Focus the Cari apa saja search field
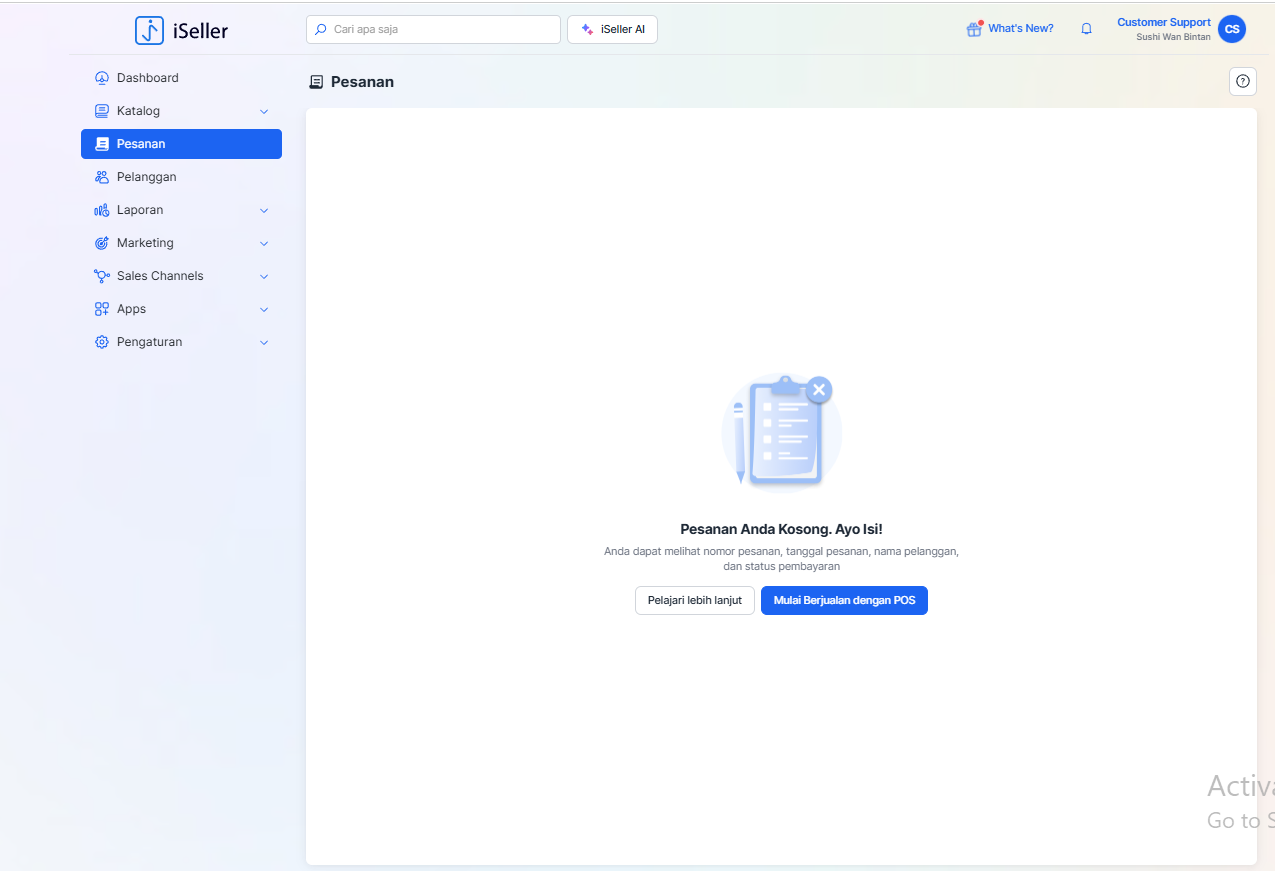This screenshot has width=1275, height=871. (440, 30)
